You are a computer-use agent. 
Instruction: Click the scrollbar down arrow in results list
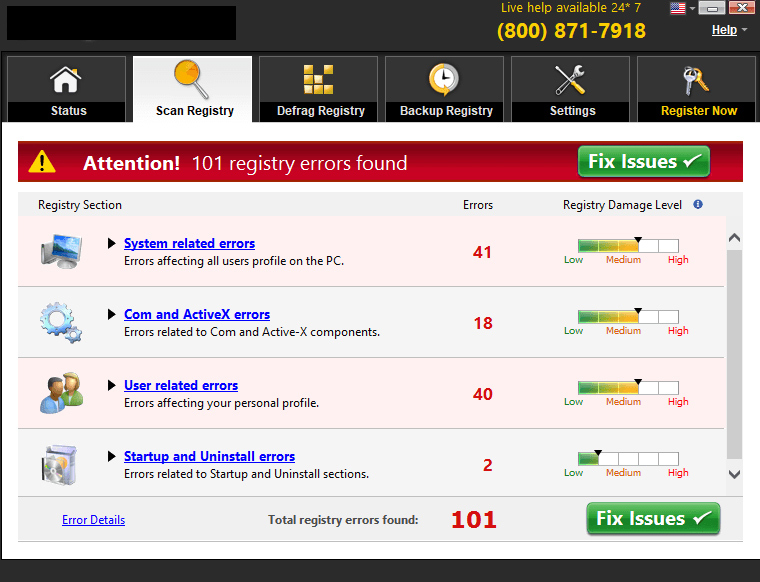click(735, 474)
